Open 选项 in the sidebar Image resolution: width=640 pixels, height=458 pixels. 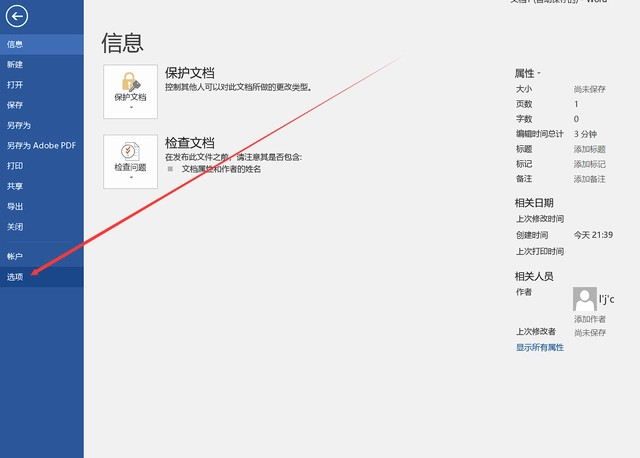tap(16, 277)
